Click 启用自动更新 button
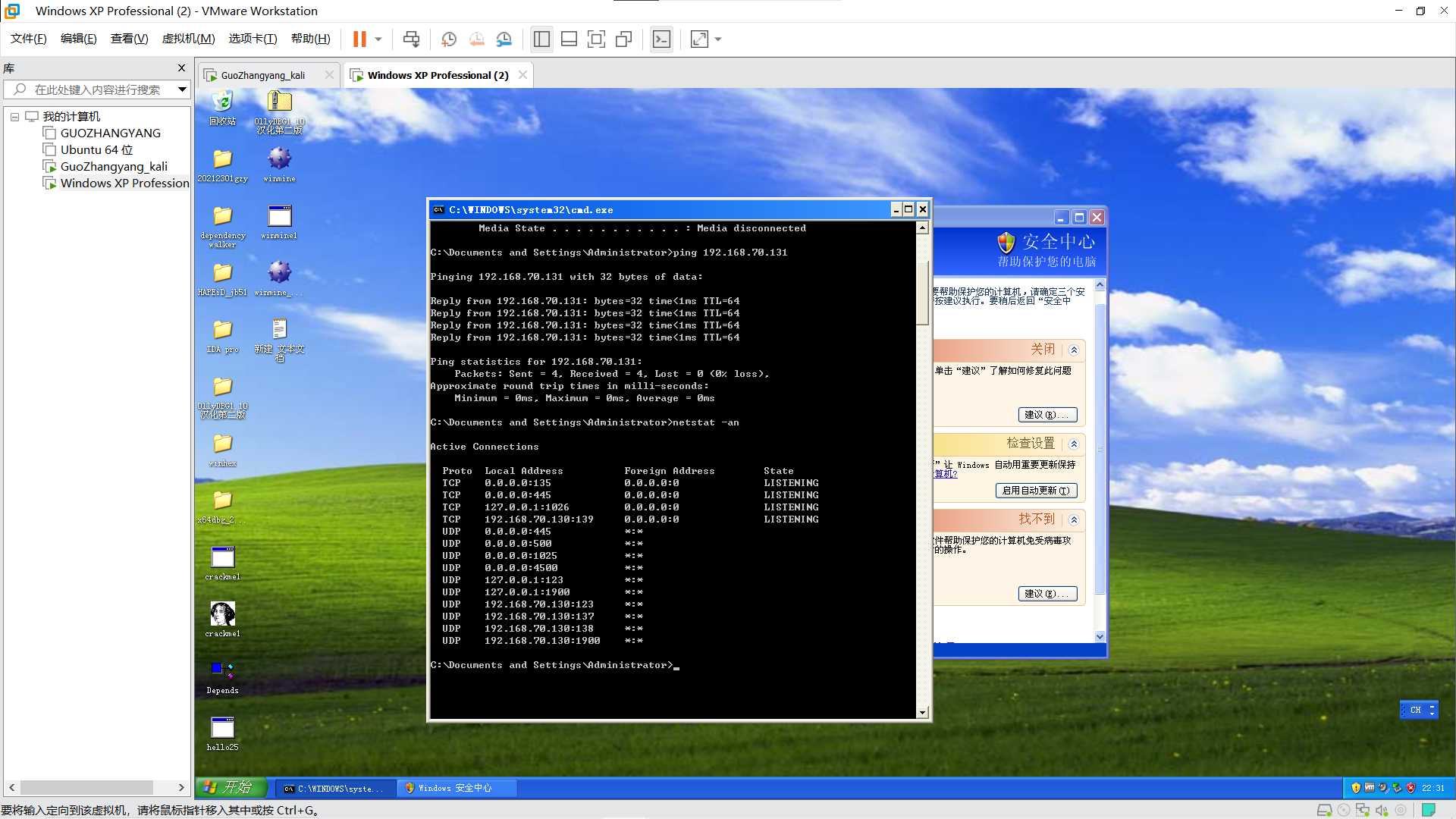Viewport: 1456px width, 819px height. (x=1036, y=491)
